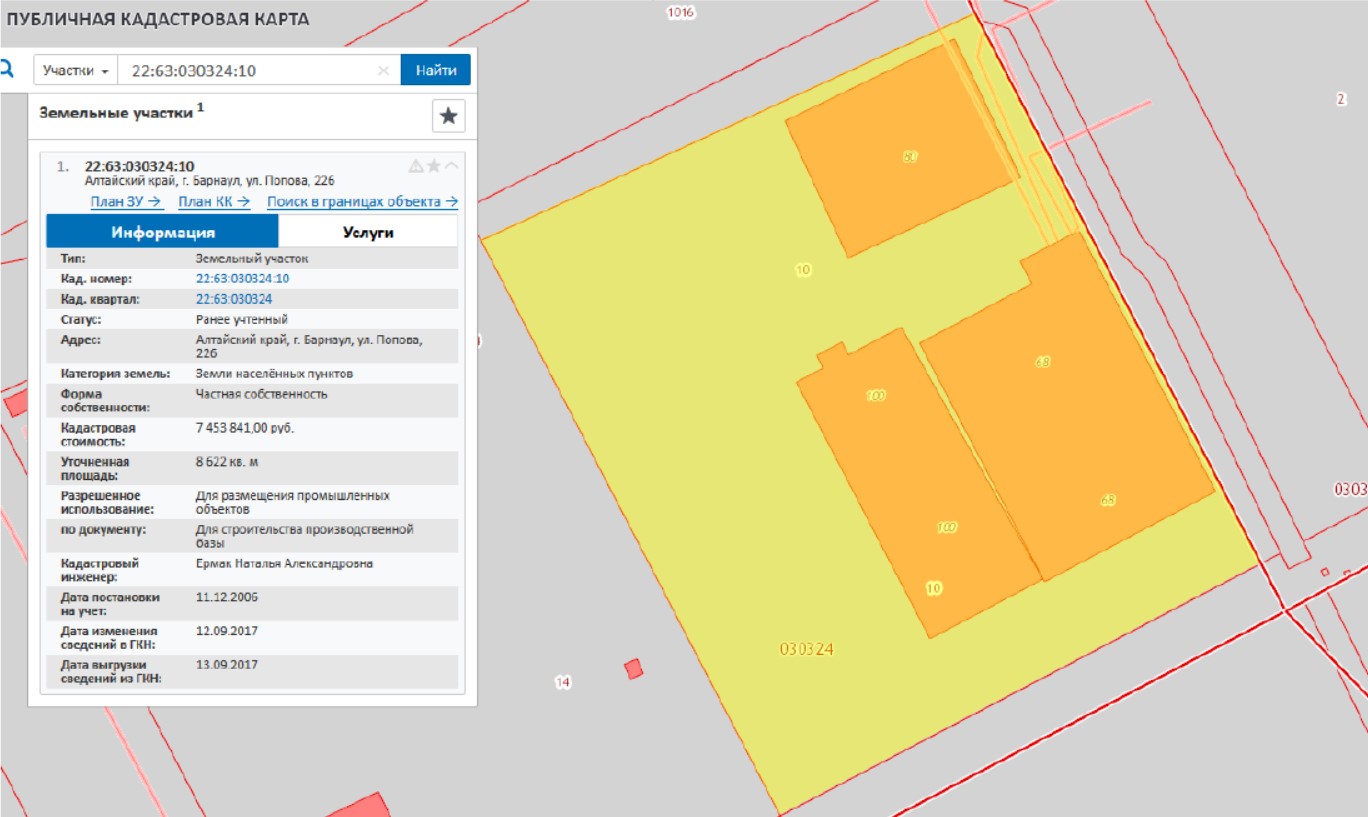Open cadastral quarter link 22:63:030324

[234, 299]
